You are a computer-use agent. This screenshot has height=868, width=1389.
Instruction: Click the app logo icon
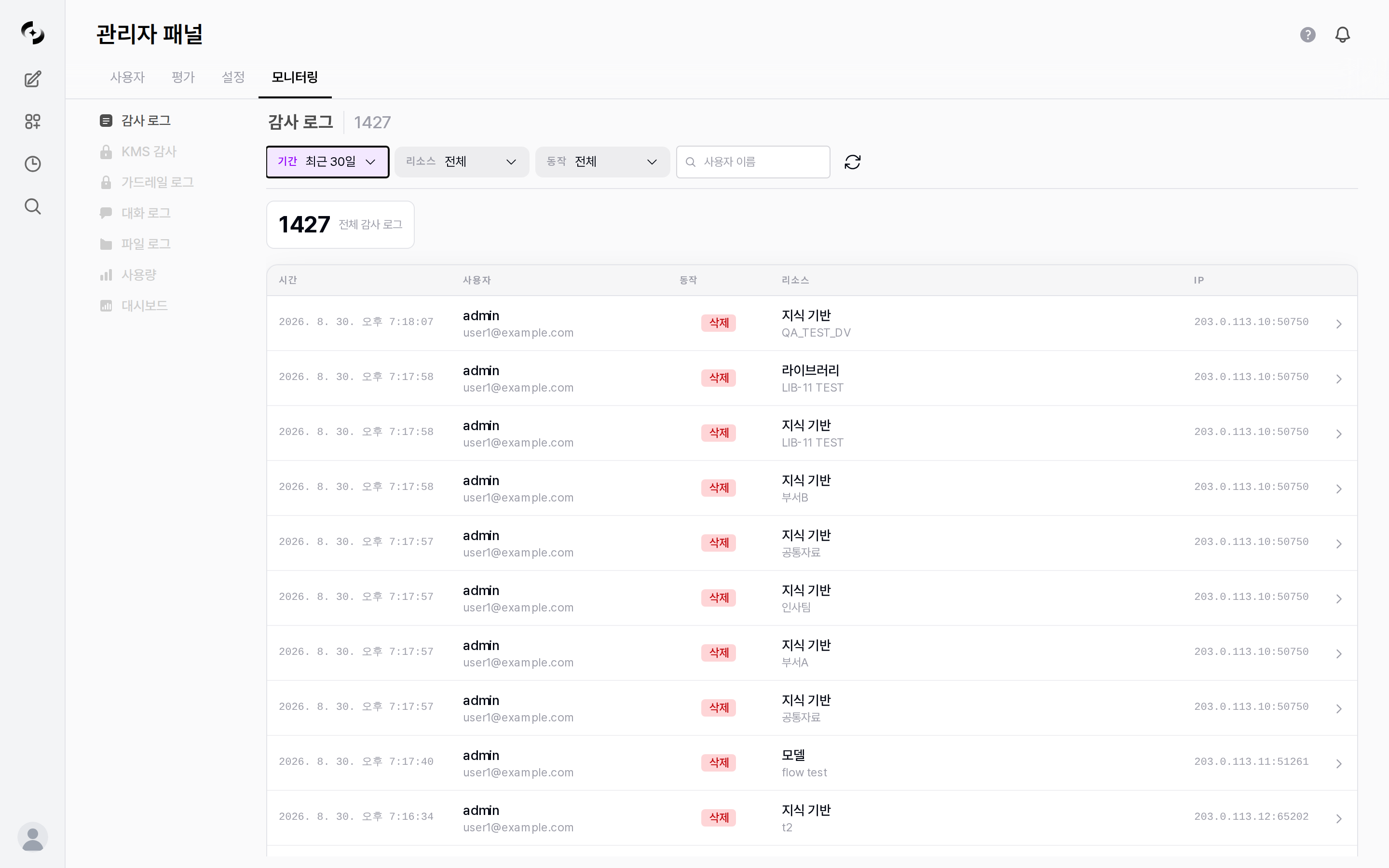tap(33, 33)
